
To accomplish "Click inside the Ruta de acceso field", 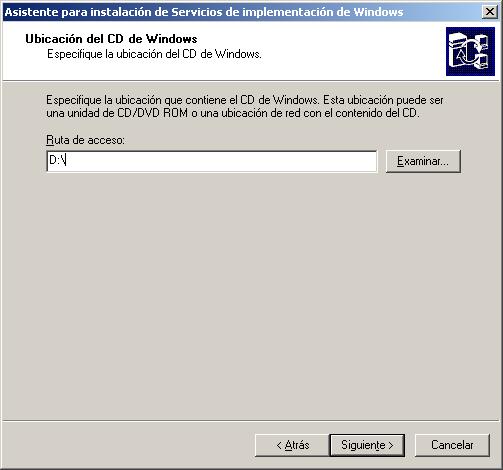I will (212, 161).
